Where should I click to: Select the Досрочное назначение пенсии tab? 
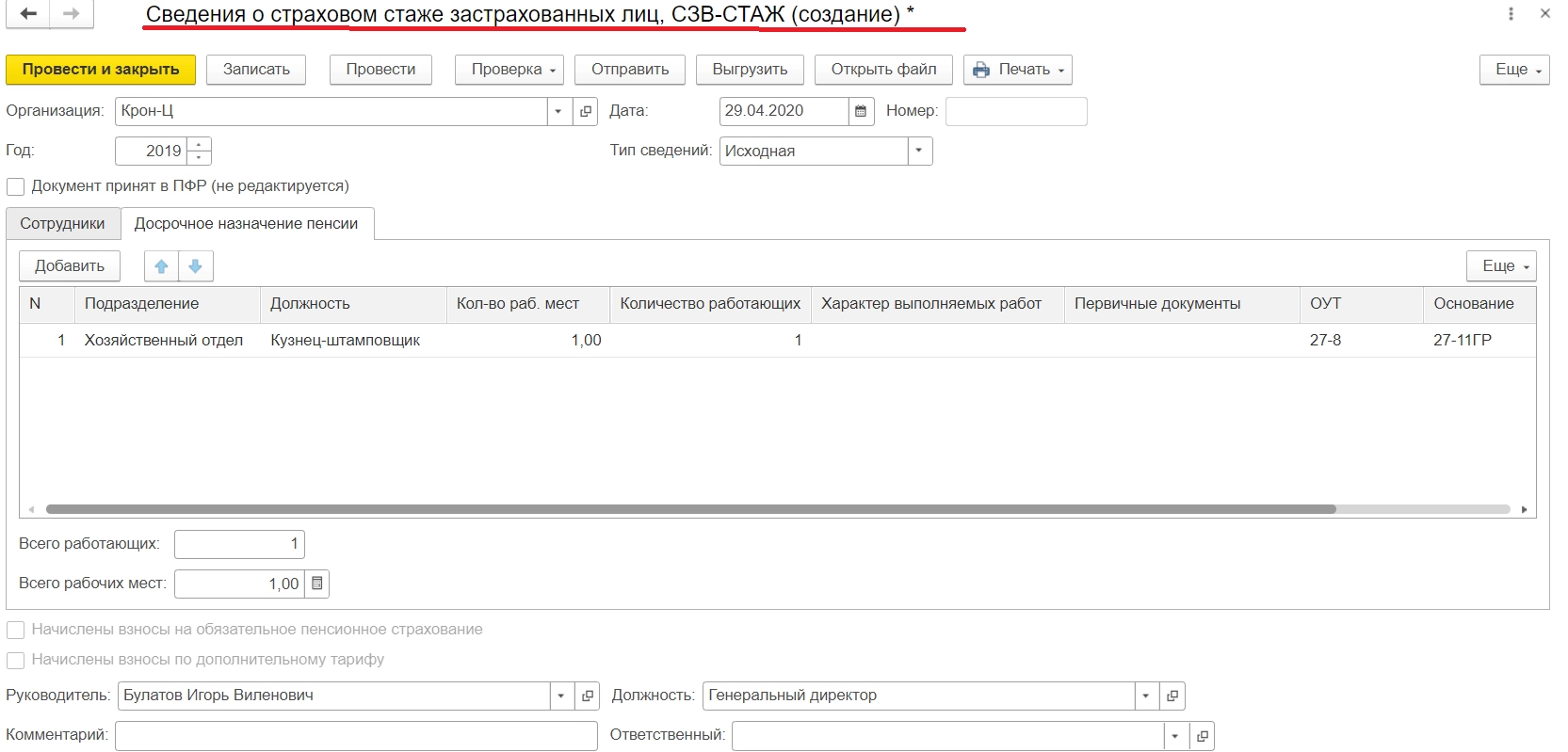pos(247,224)
